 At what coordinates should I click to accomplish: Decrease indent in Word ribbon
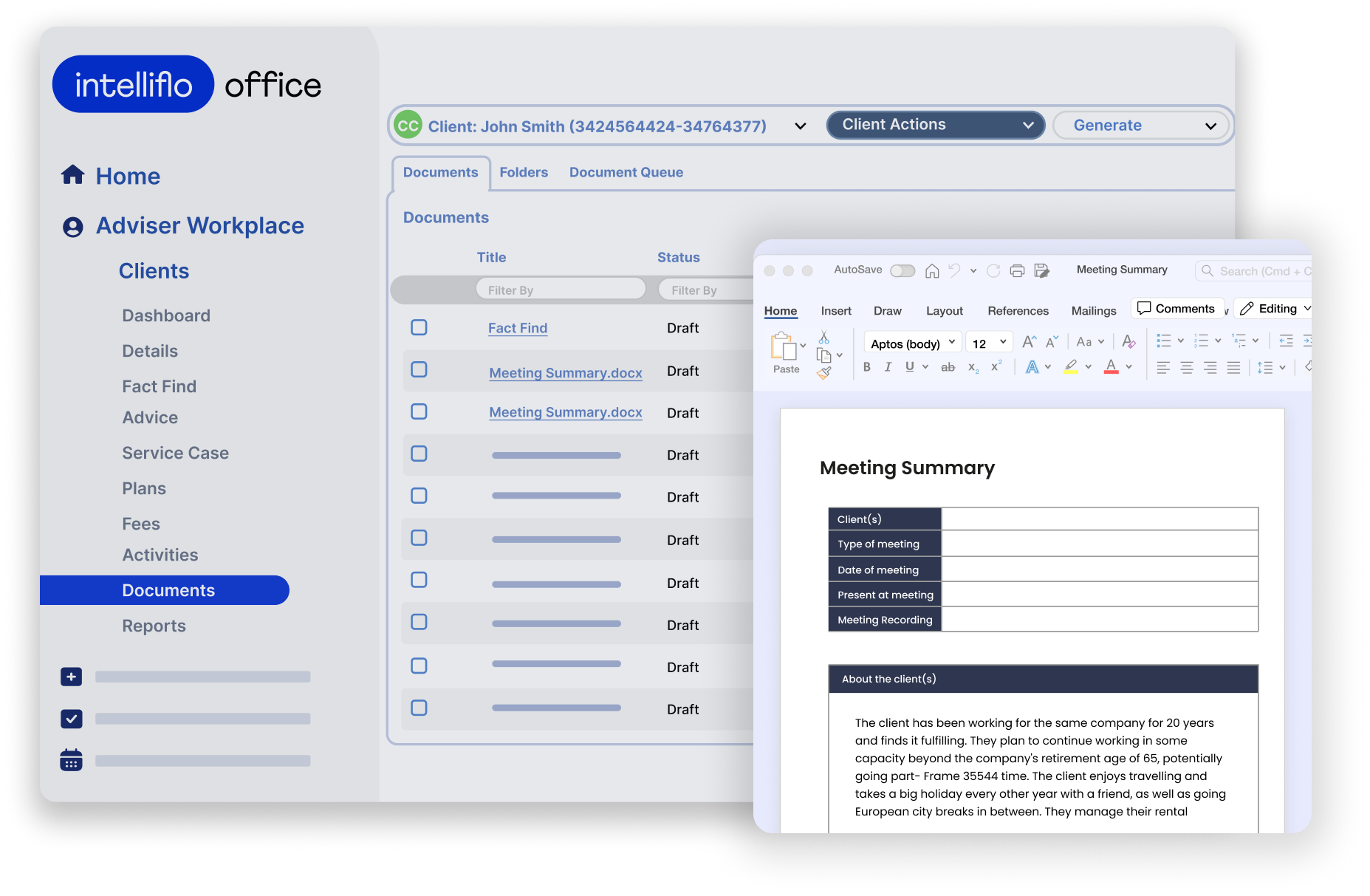click(x=1286, y=341)
